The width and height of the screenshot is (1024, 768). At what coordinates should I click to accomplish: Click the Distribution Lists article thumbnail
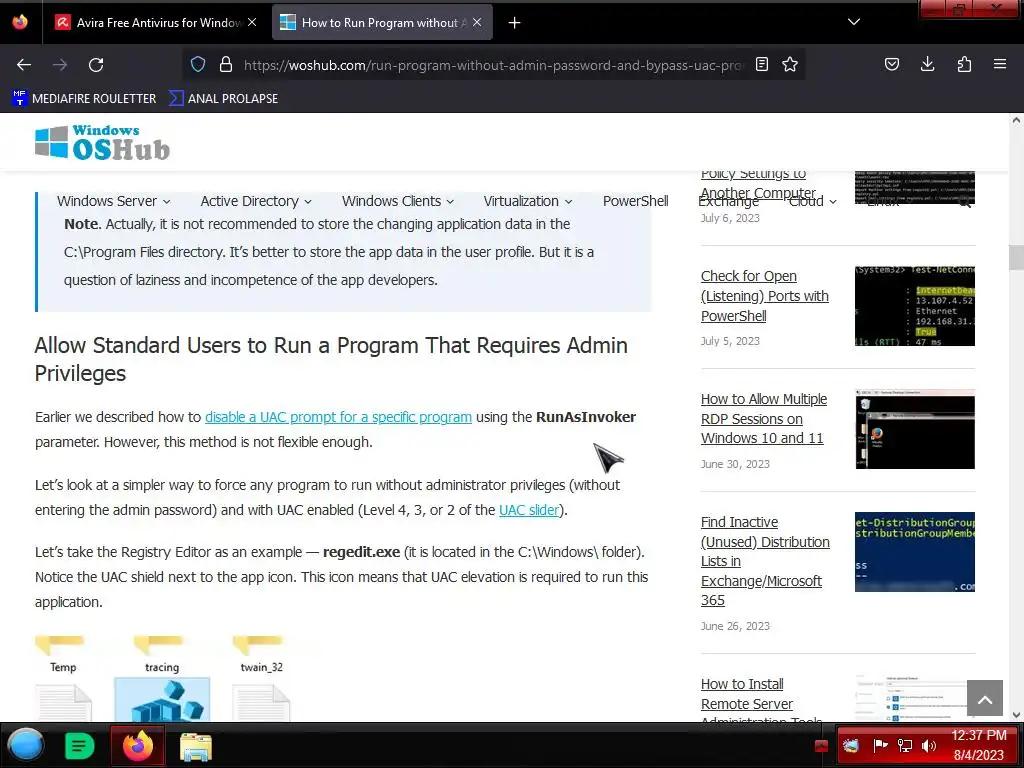click(x=914, y=552)
